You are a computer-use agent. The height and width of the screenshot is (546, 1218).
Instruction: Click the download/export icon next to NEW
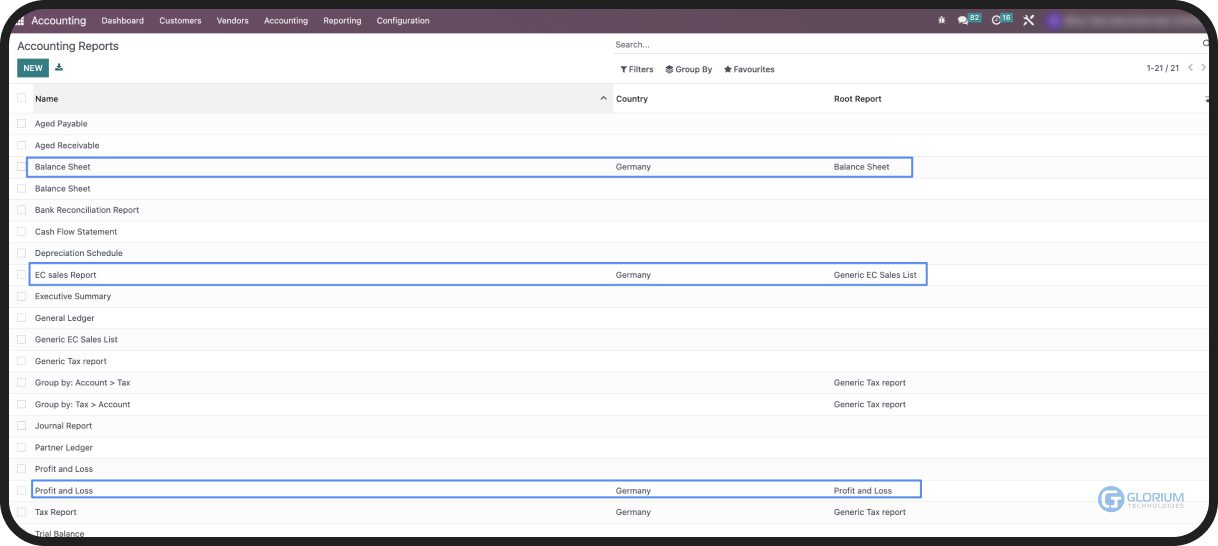point(59,68)
